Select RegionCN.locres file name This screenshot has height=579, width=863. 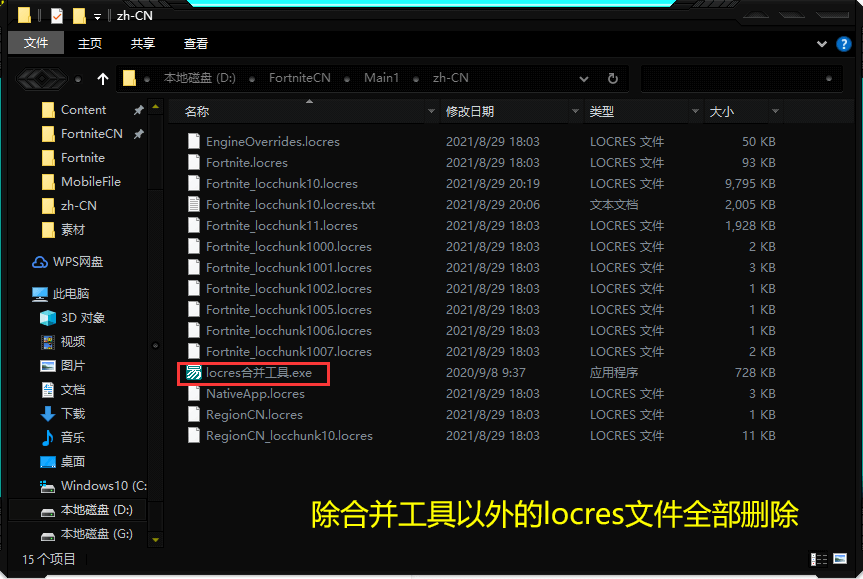tap(254, 414)
